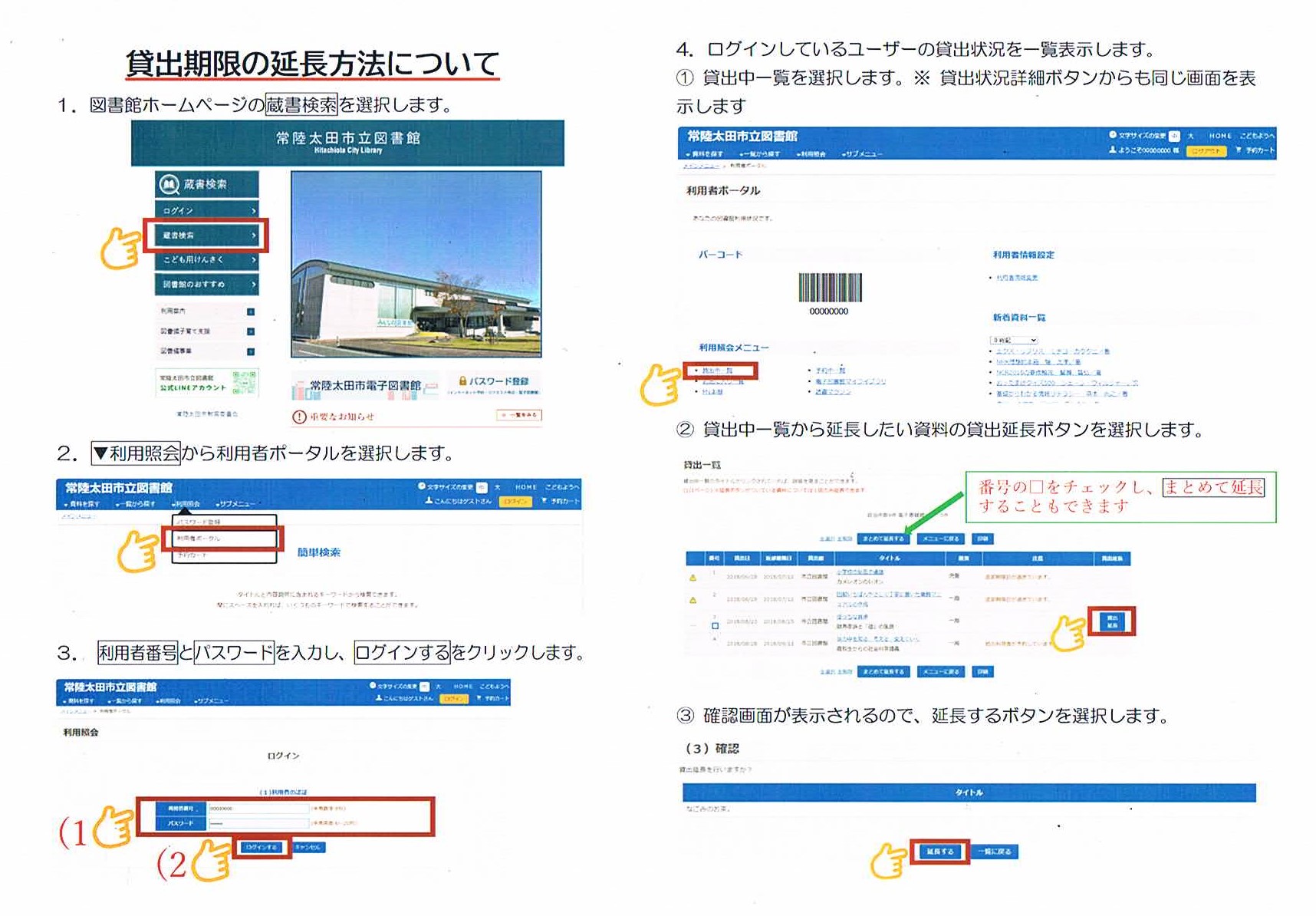Click the library building photo on the homepage
This screenshot has height=916, width=1316.
[416, 264]
